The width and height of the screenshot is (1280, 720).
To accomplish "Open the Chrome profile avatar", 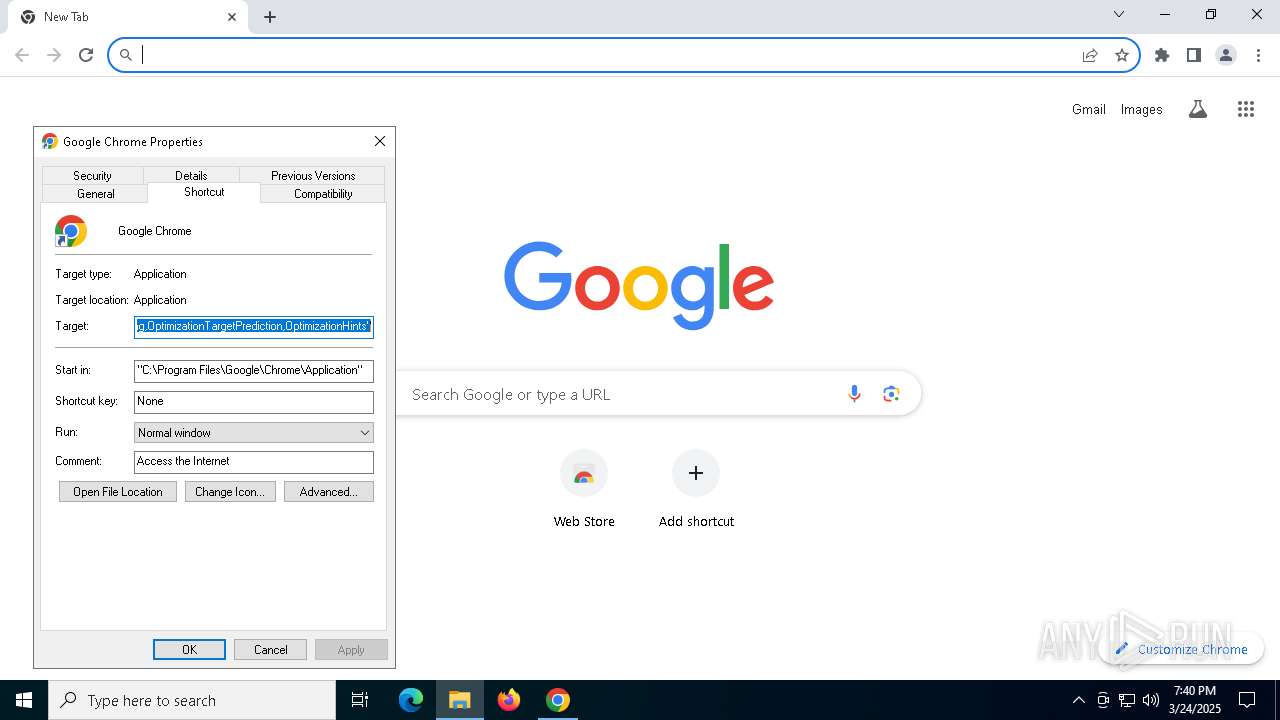I will coord(1226,55).
